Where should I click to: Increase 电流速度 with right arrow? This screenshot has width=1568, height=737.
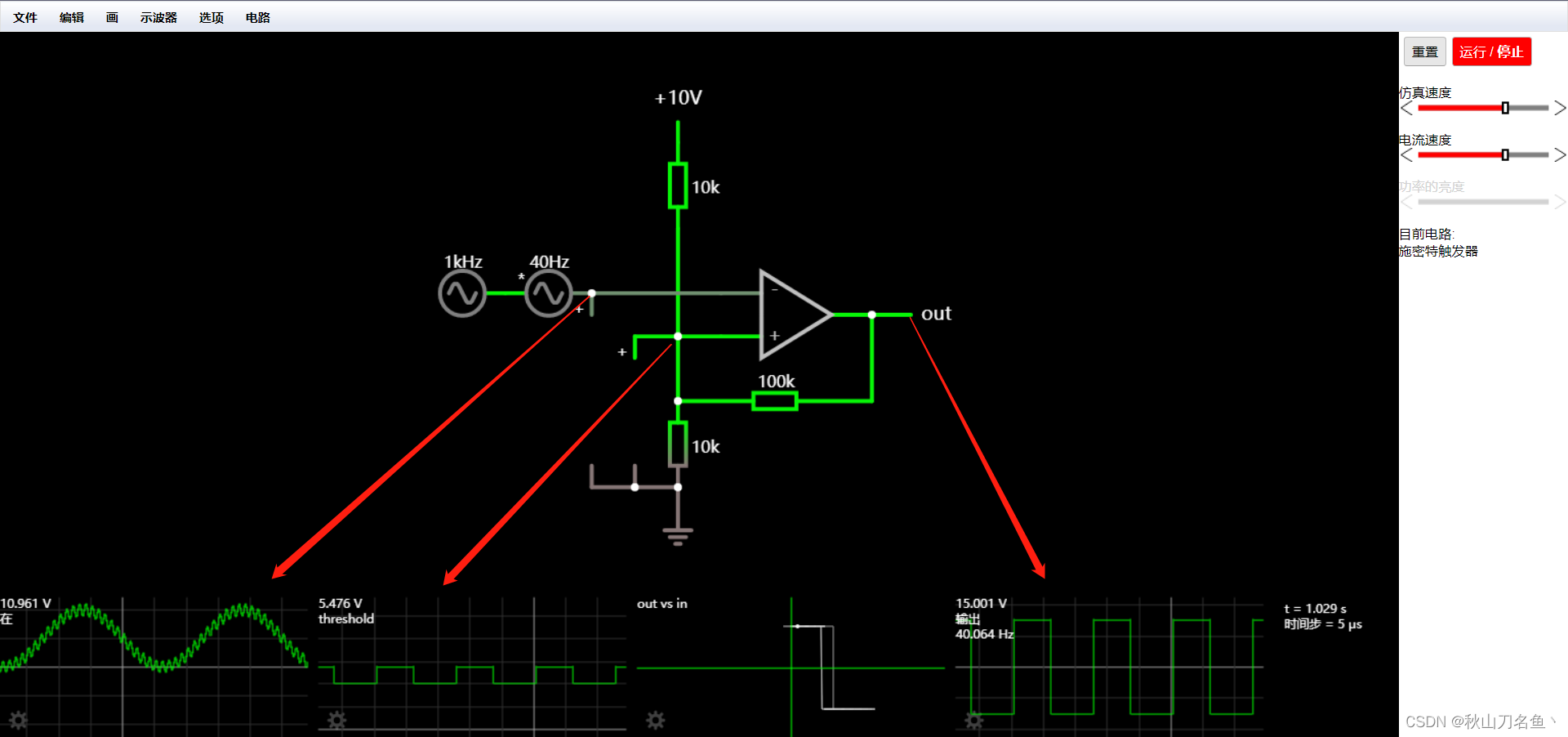(x=1560, y=155)
